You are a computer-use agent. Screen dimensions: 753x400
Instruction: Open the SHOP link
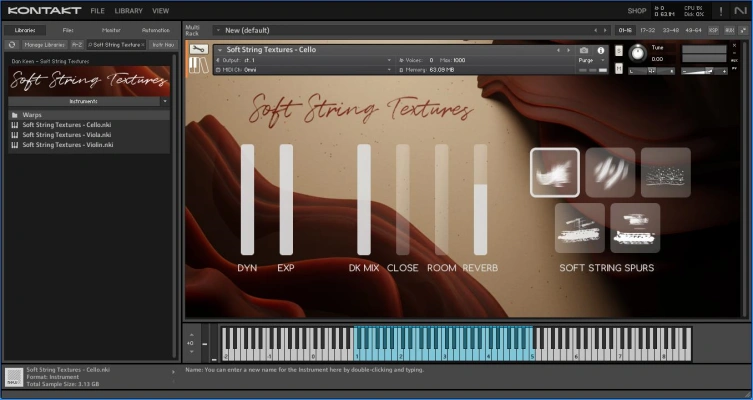[636, 10]
